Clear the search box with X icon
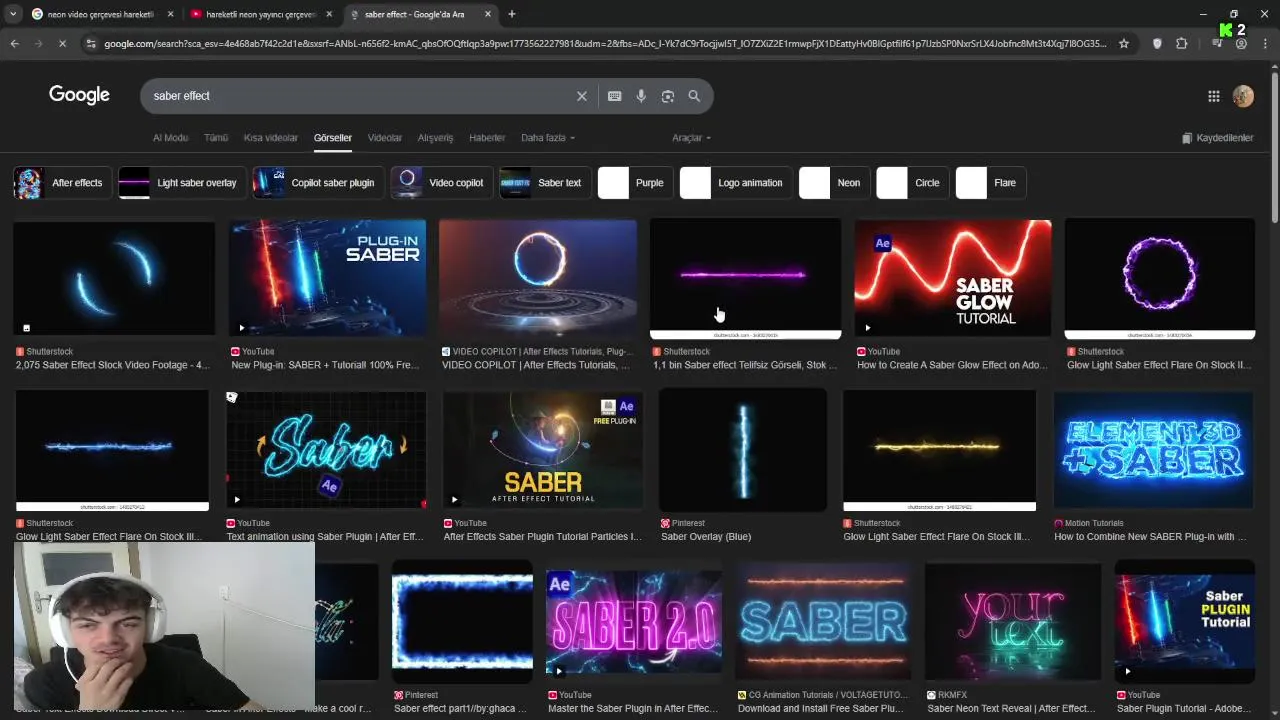Image resolution: width=1280 pixels, height=720 pixels. (x=581, y=96)
